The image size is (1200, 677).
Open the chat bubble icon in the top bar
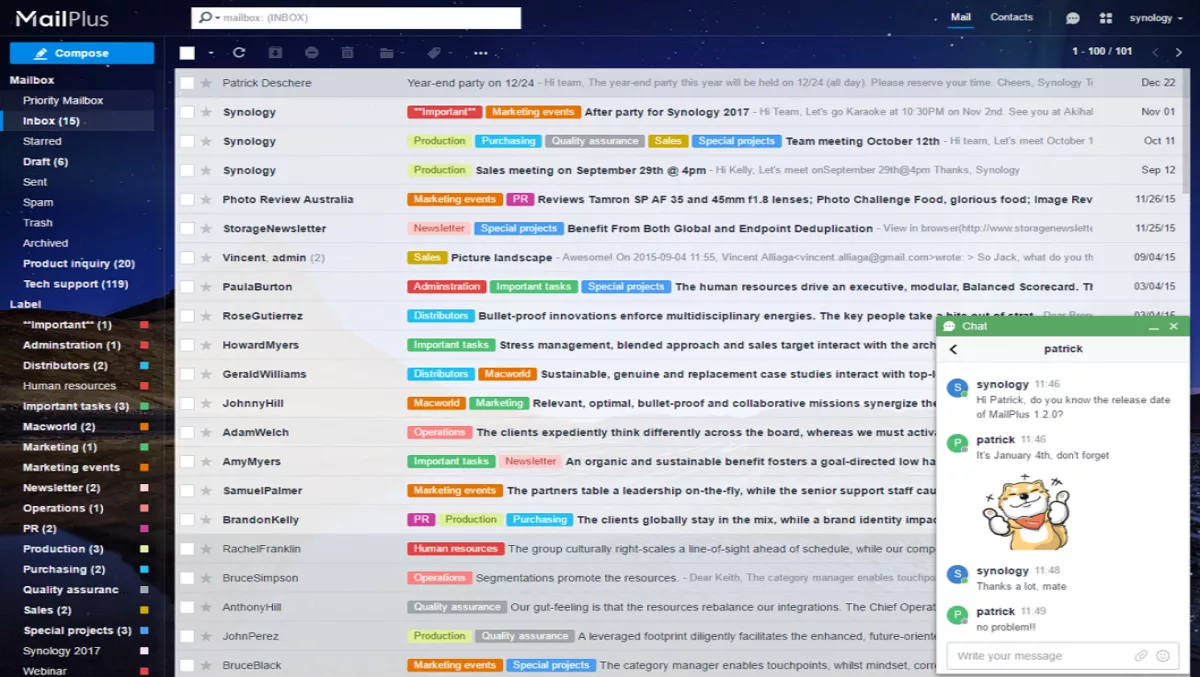(1073, 18)
